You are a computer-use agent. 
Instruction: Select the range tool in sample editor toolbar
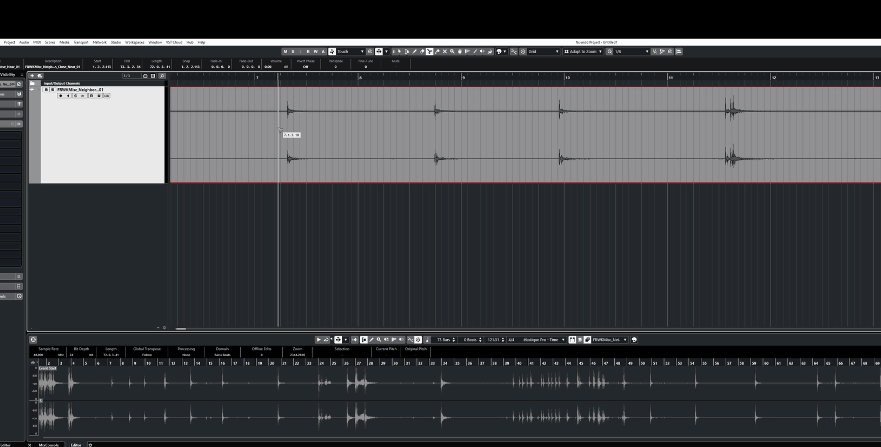tap(364, 340)
